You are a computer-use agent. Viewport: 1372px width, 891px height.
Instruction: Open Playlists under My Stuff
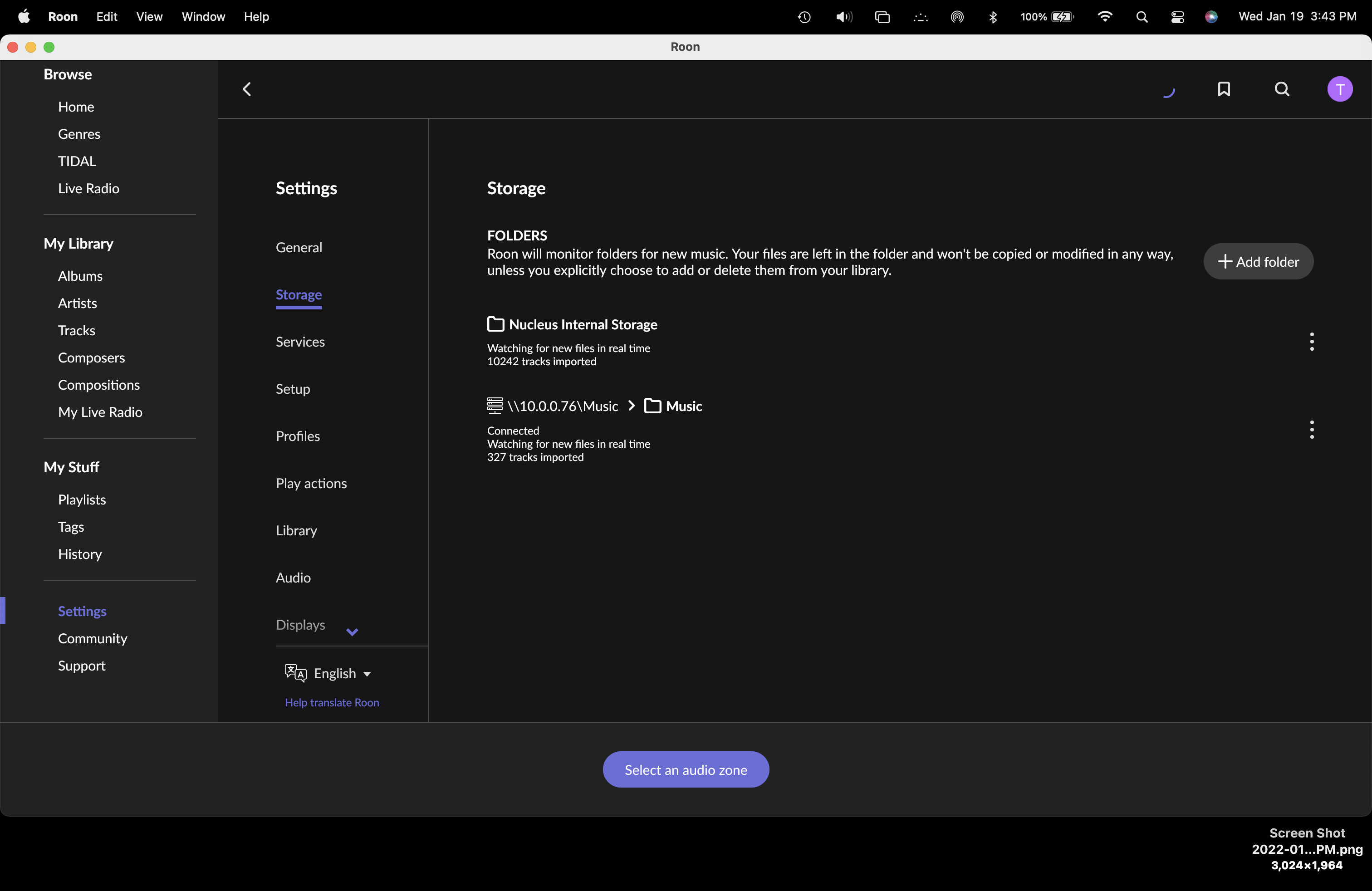pyautogui.click(x=82, y=499)
